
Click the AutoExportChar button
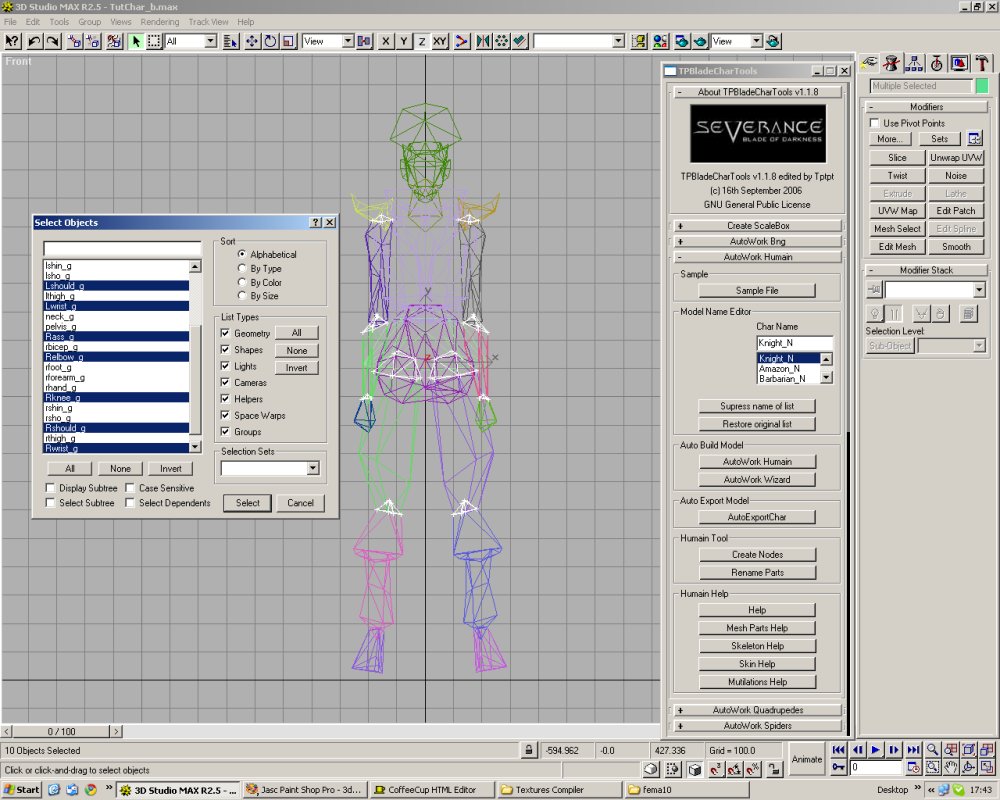tap(757, 517)
